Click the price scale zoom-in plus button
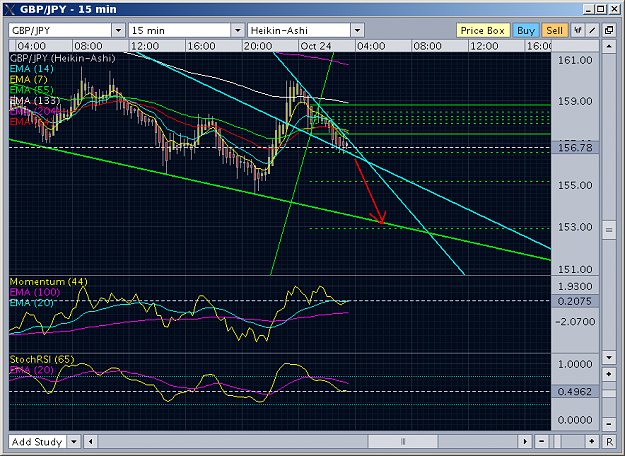This screenshot has width=625, height=456. click(x=609, y=374)
